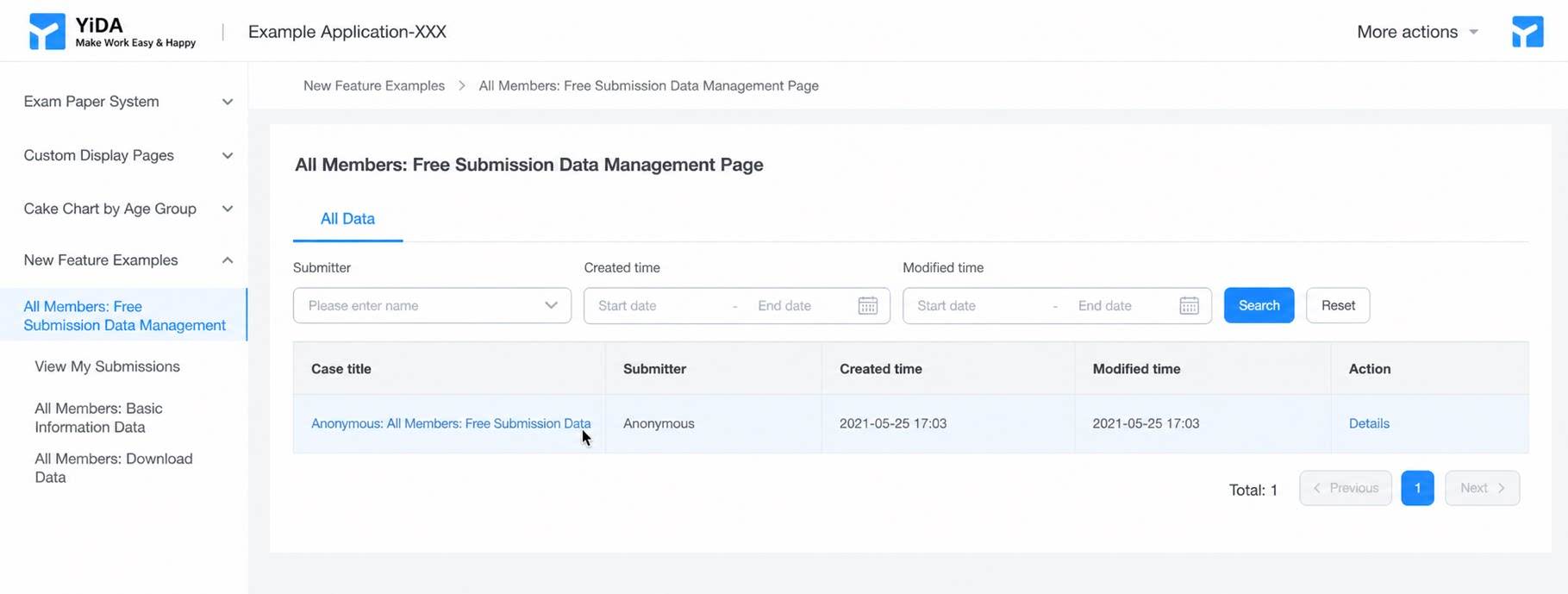Screen dimensions: 1568x594
Task: Open All Members: Basic Information Data
Action: (x=98, y=417)
